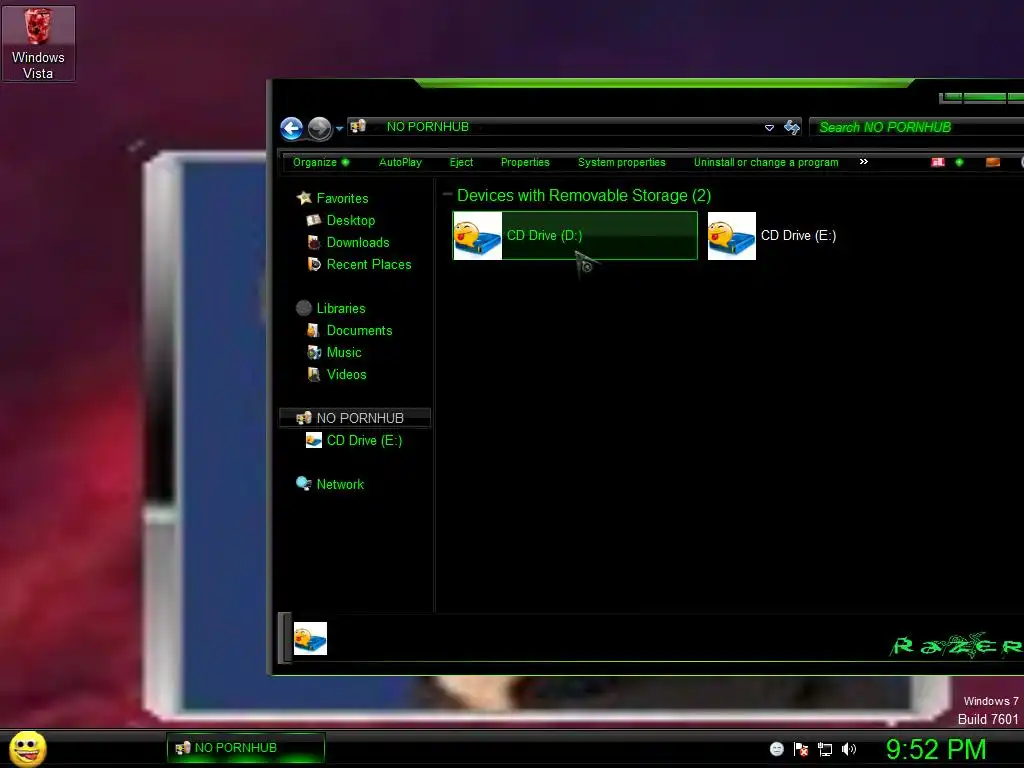Click the CD Drive (E:) sidebar icon
The image size is (1024, 768).
314,440
